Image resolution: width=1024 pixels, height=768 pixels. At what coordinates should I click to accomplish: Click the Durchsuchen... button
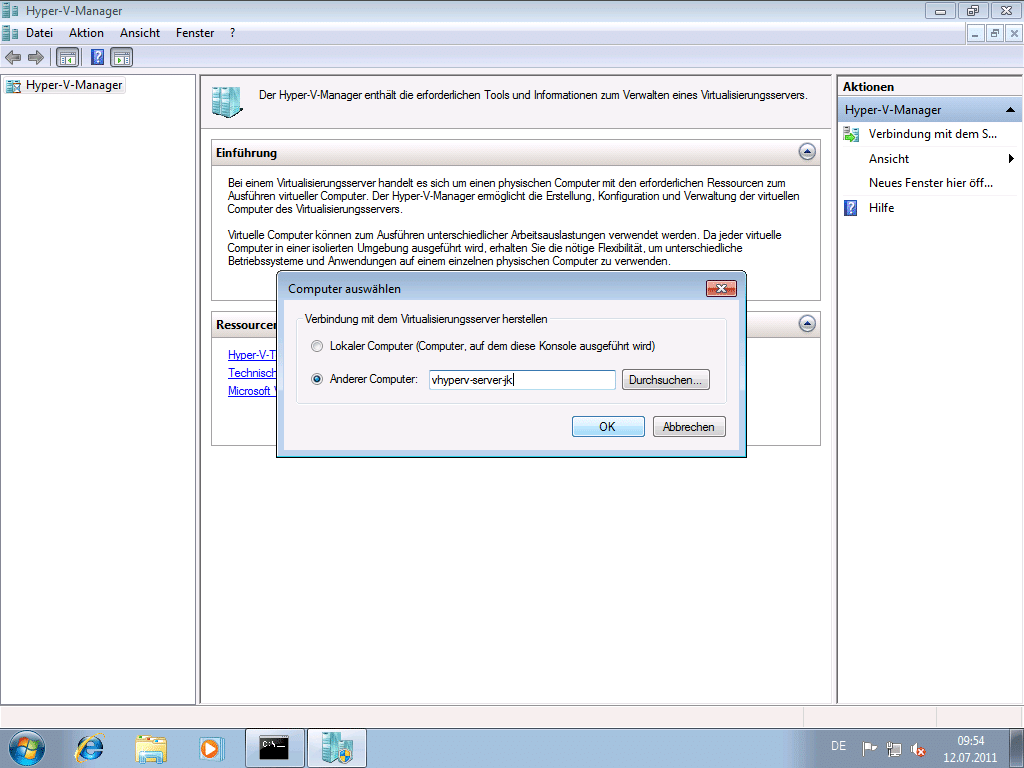tap(665, 380)
